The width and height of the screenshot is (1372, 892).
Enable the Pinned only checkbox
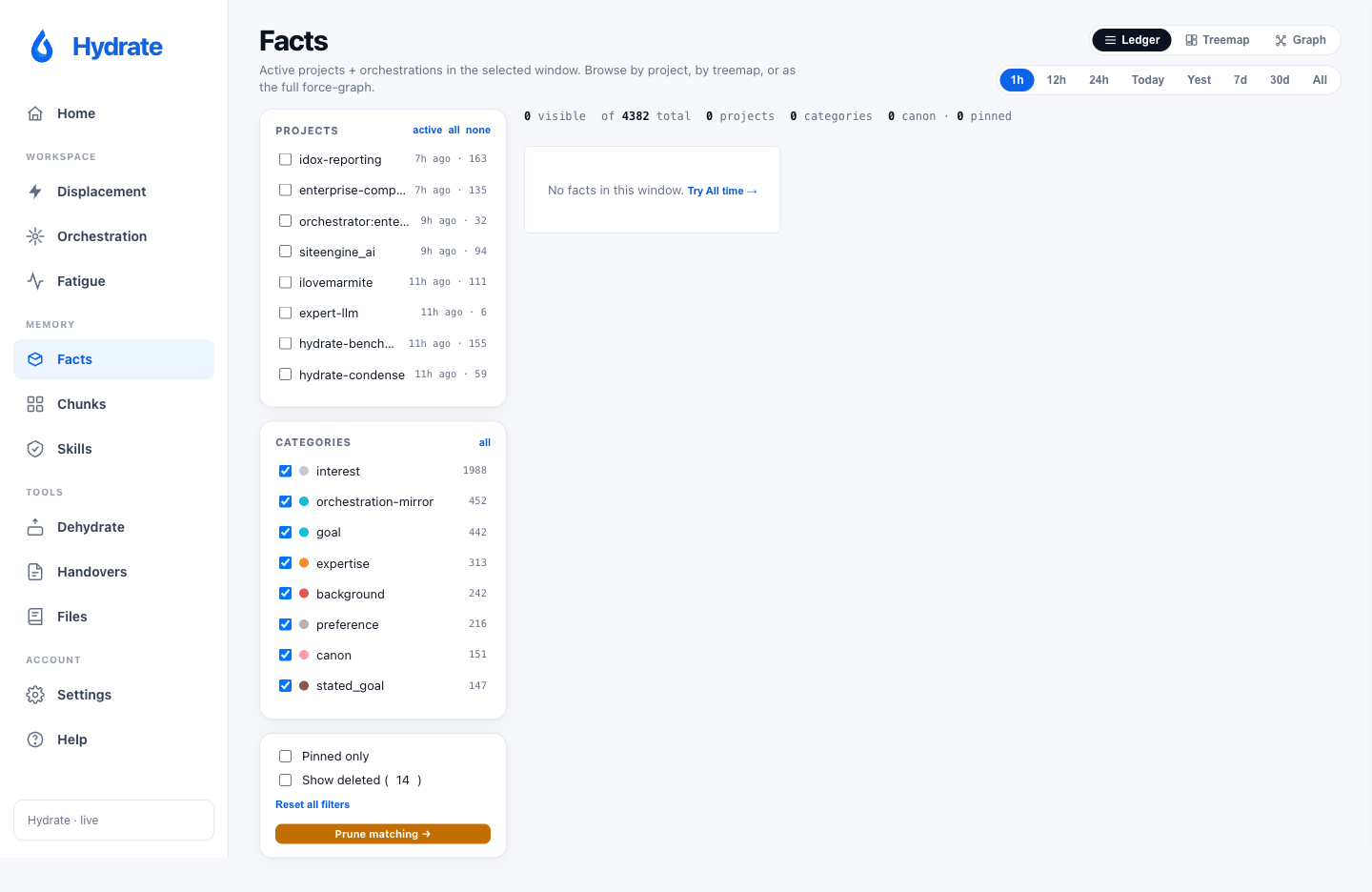[x=285, y=756]
